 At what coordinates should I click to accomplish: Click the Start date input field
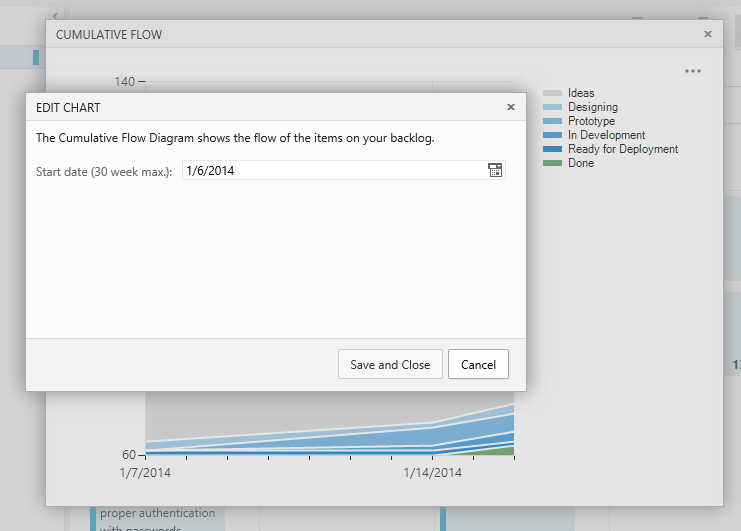(344, 170)
